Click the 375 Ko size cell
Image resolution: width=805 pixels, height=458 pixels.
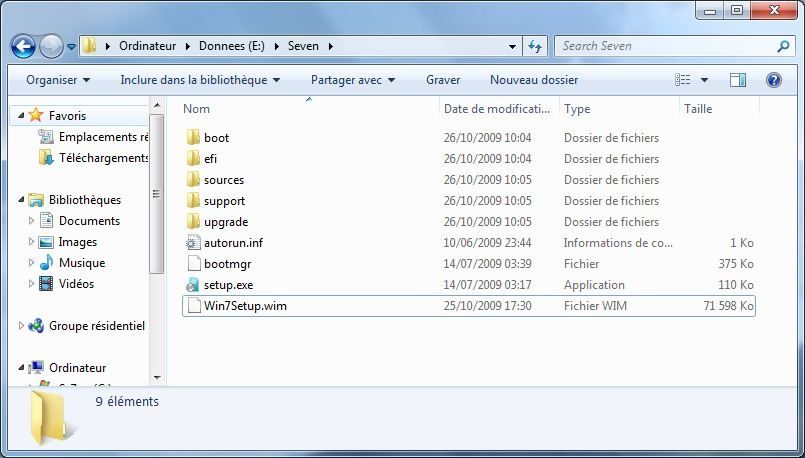pos(736,264)
